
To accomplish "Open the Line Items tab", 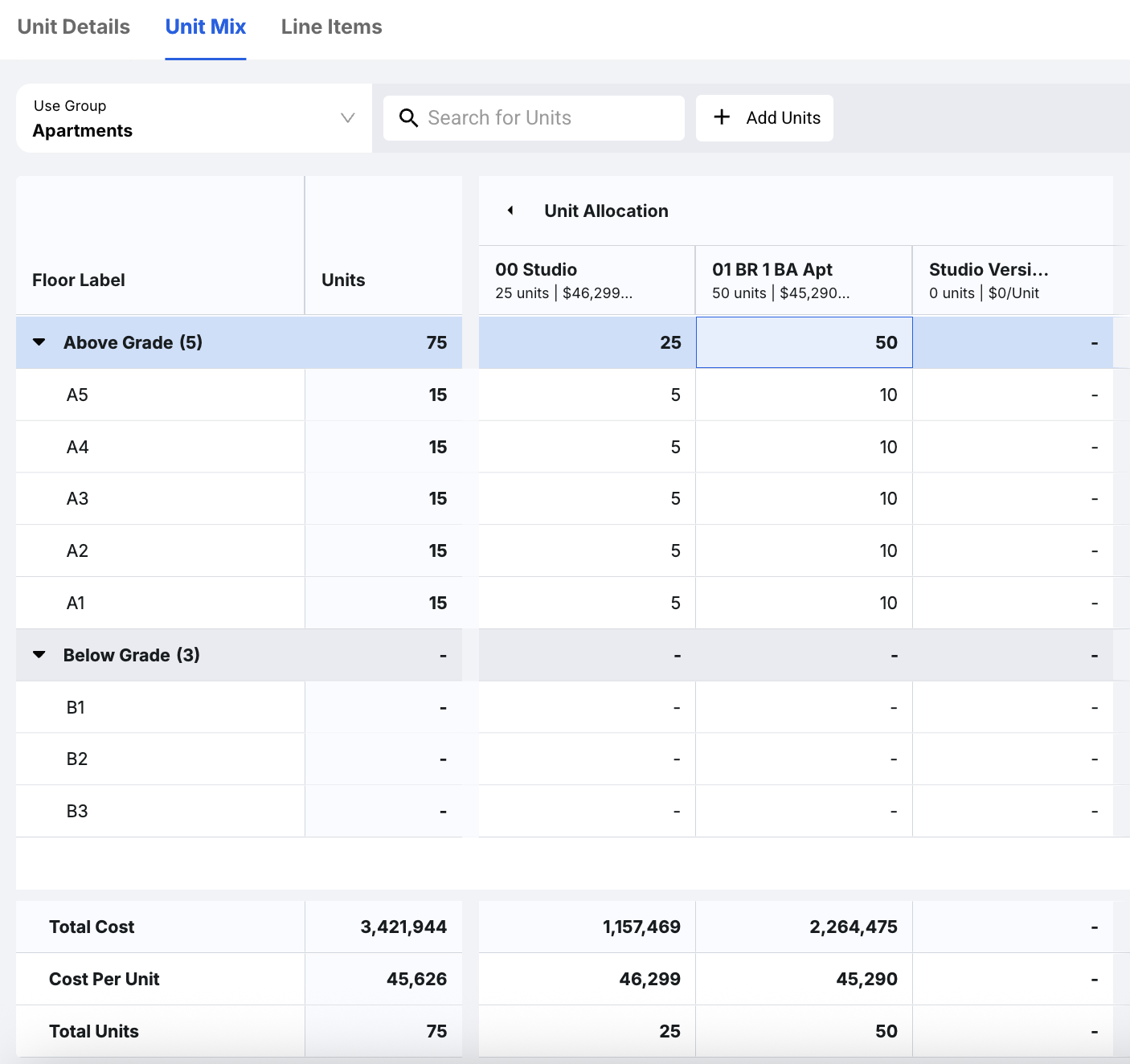I will click(x=331, y=27).
